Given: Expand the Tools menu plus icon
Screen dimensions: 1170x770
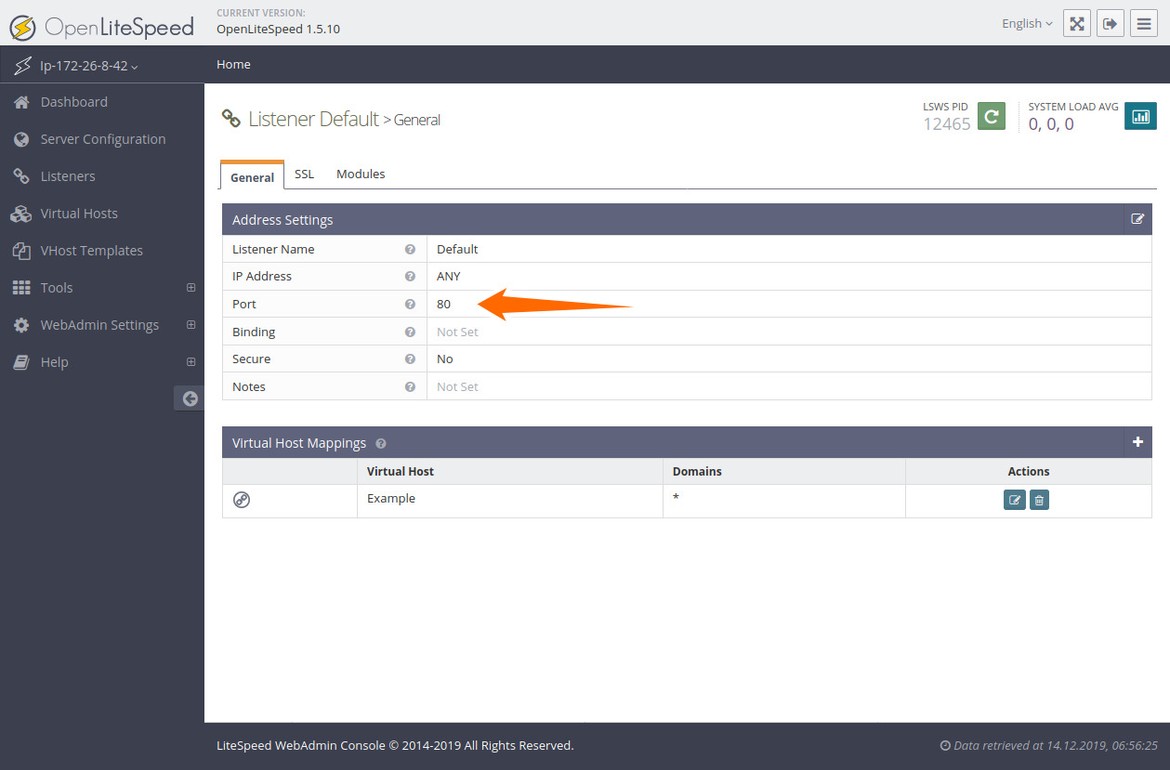Looking at the screenshot, I should pyautogui.click(x=191, y=287).
